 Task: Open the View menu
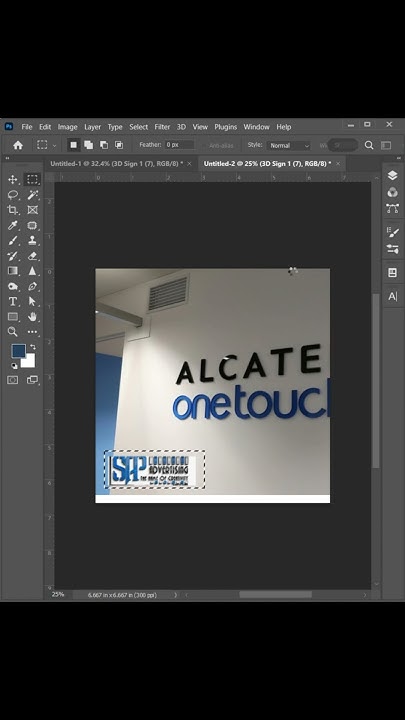pyautogui.click(x=200, y=127)
